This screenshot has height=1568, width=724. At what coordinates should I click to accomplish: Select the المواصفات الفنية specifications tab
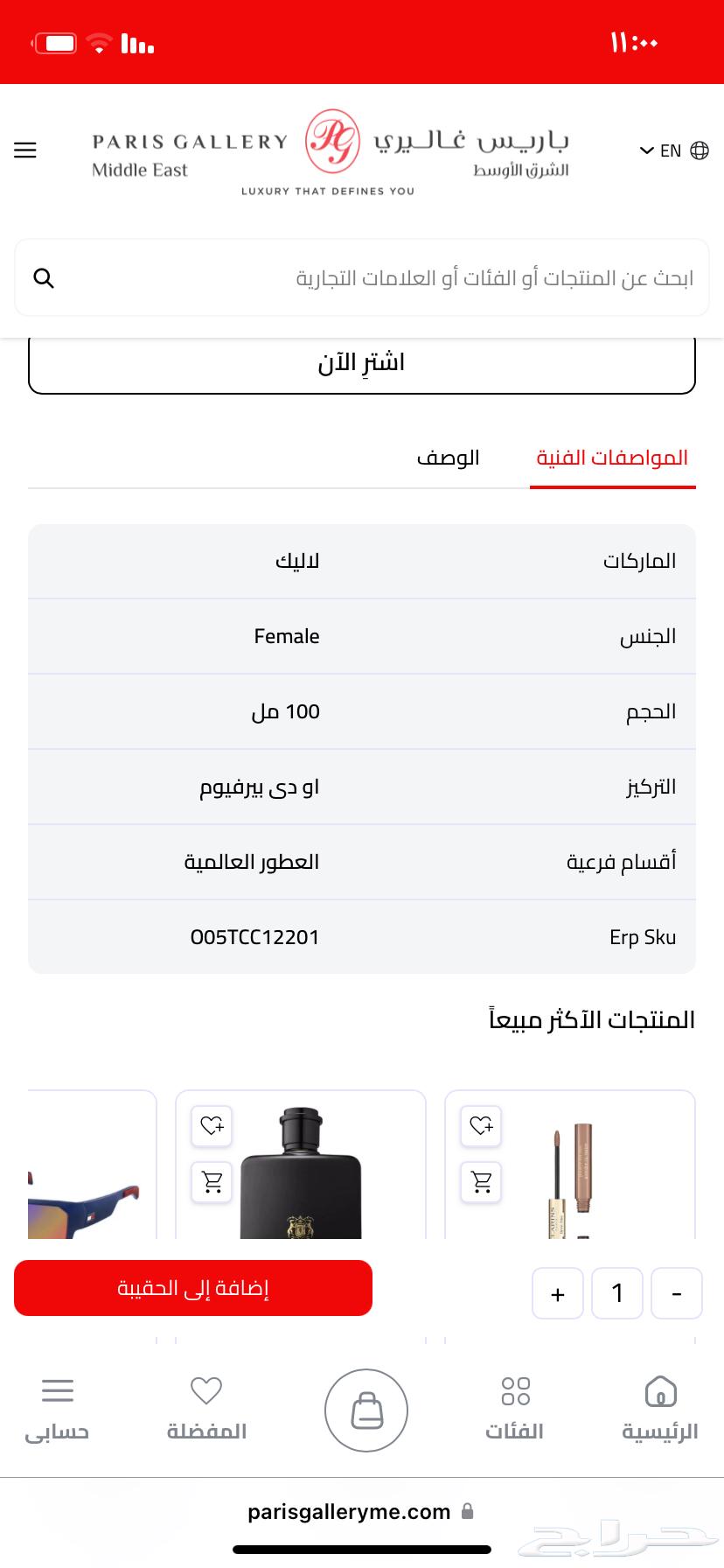click(x=612, y=457)
